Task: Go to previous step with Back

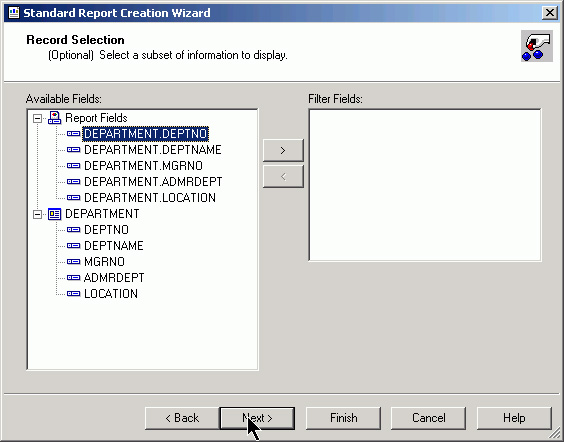Action: tap(182, 418)
